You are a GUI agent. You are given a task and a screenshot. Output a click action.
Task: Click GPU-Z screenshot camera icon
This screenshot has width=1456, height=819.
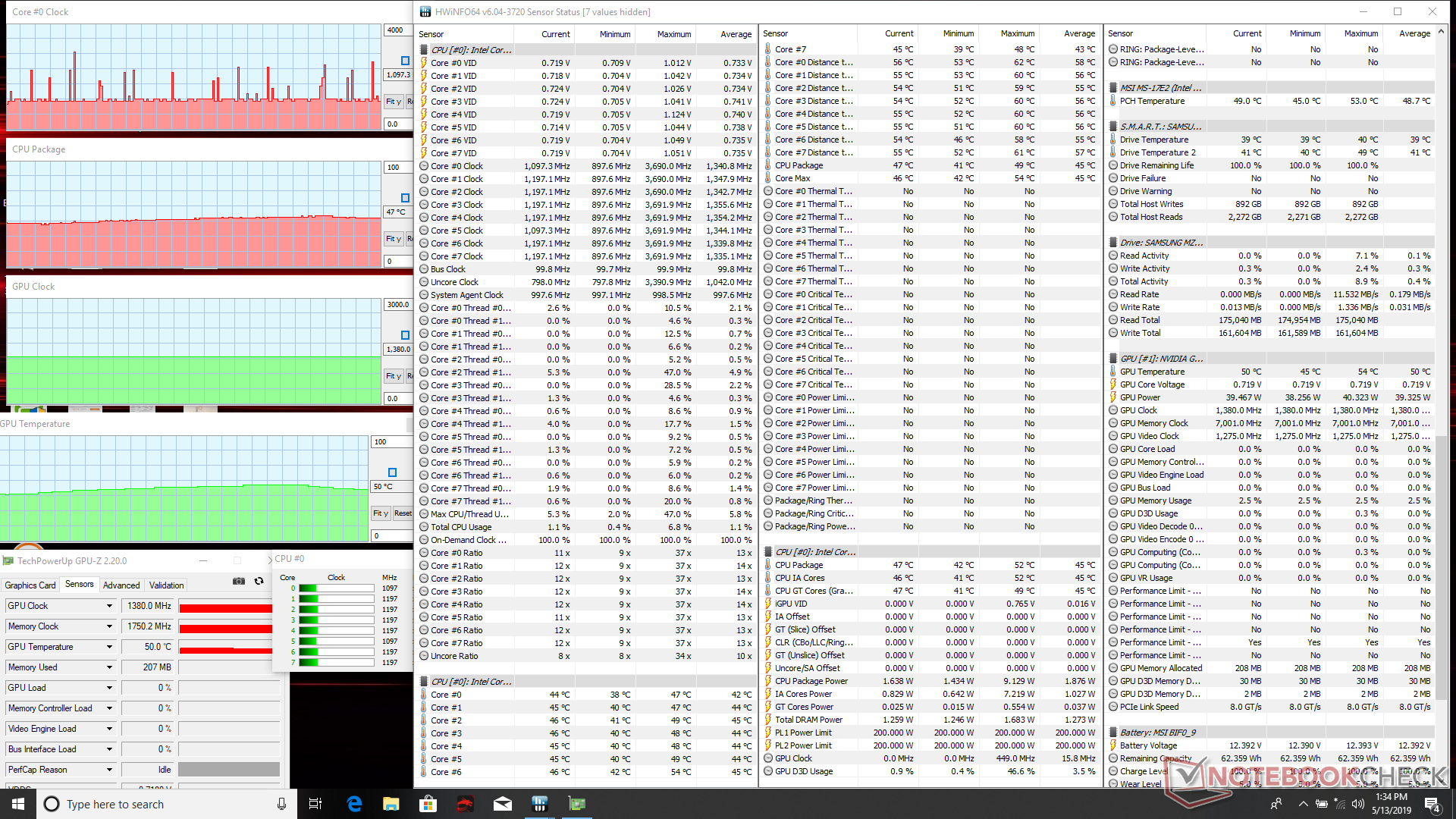(238, 581)
